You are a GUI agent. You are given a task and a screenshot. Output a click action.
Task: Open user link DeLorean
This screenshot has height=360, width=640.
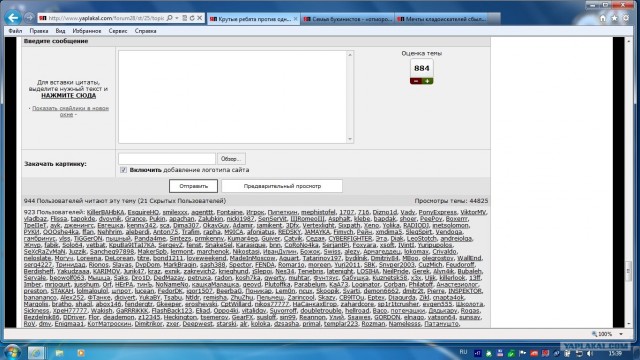(x=119, y=258)
